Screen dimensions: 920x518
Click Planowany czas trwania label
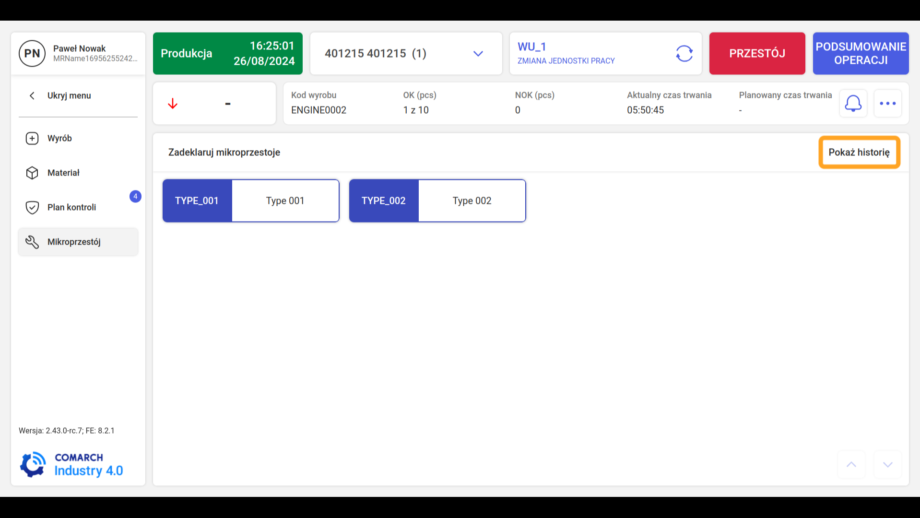coord(785,95)
